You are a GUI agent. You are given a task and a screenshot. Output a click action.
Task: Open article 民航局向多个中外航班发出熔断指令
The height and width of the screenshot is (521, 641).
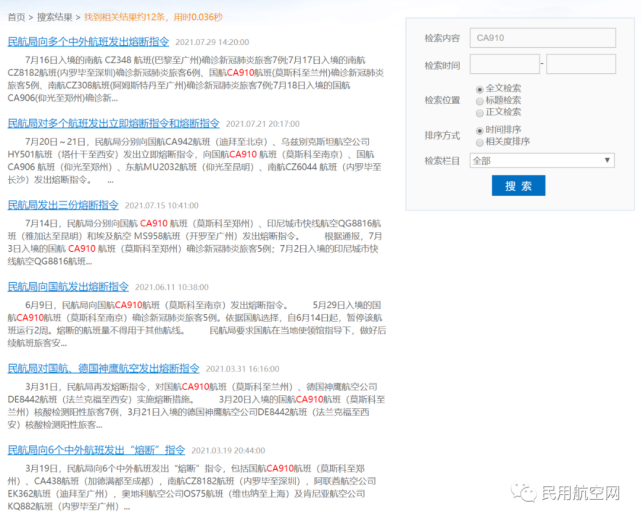88,42
